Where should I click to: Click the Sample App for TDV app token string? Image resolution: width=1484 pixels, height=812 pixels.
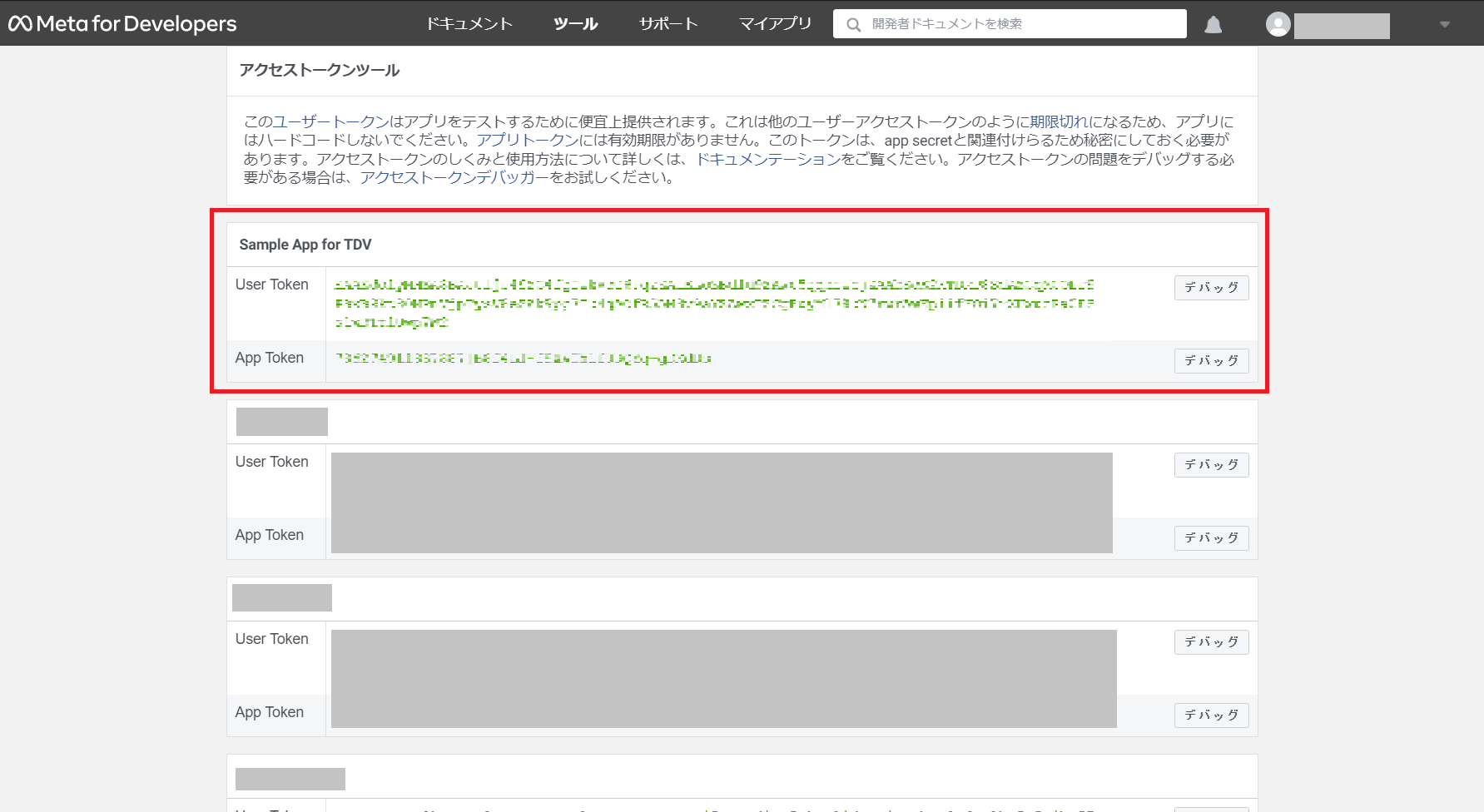click(x=524, y=359)
